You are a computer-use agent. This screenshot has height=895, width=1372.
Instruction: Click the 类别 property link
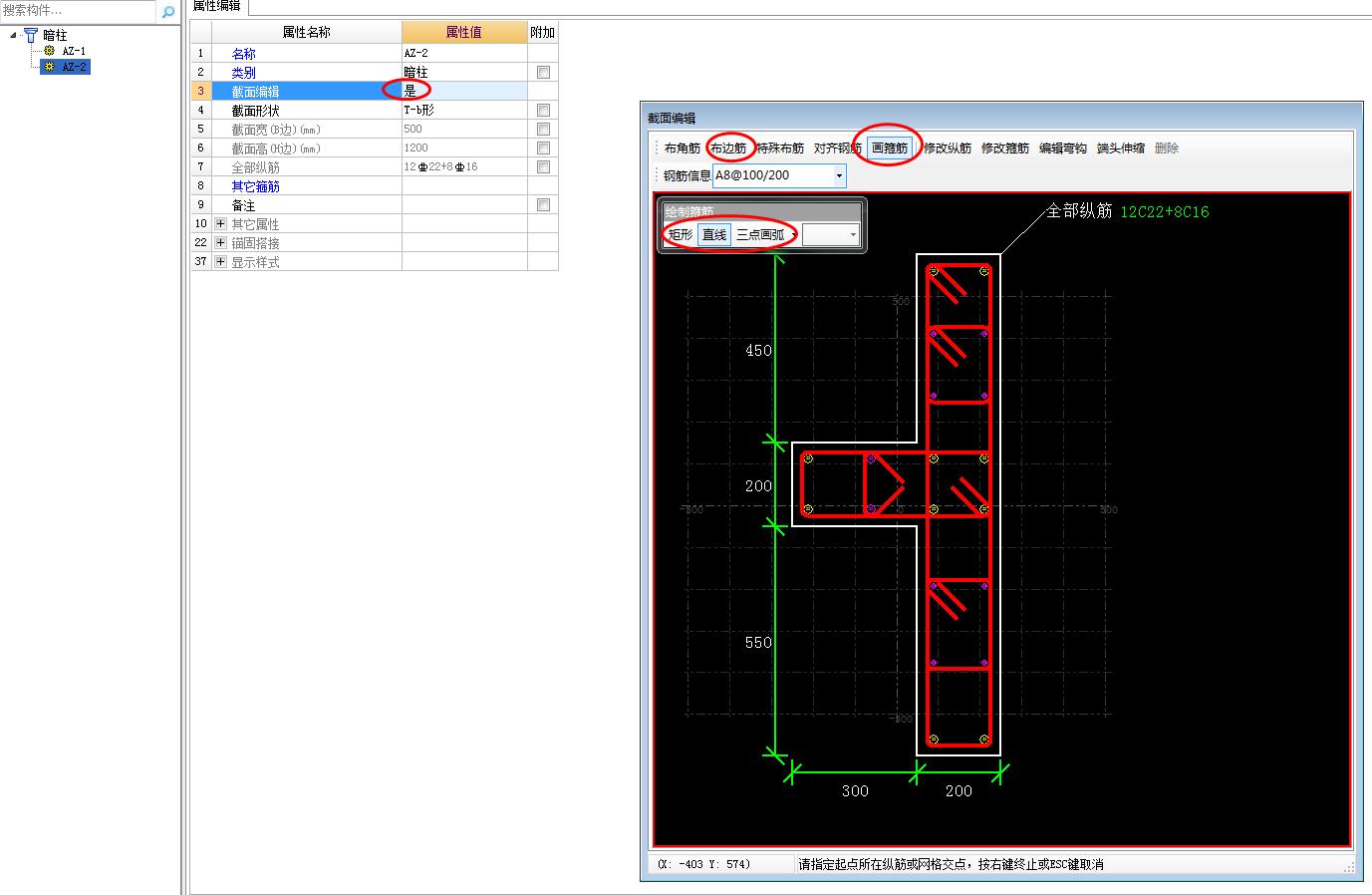243,73
